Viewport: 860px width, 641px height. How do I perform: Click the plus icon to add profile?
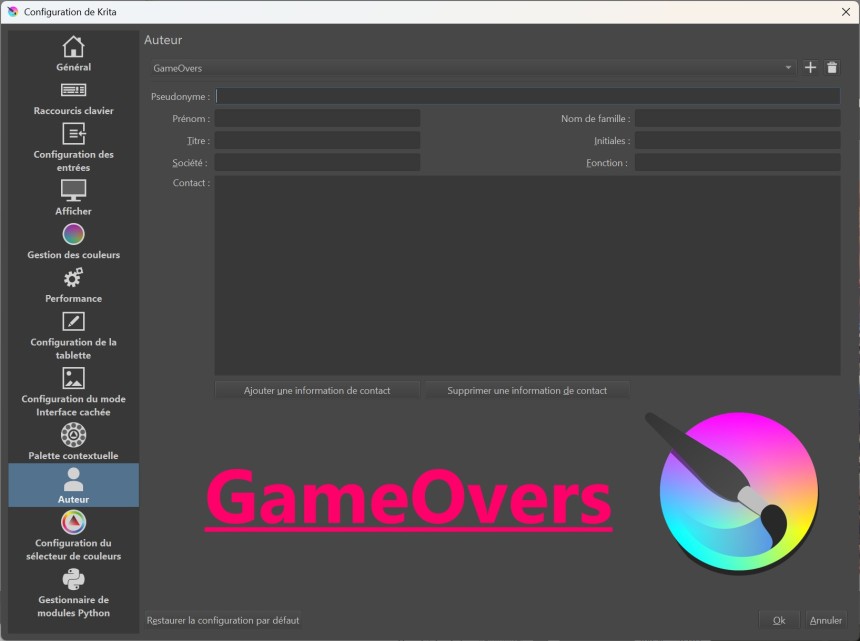[x=810, y=68]
